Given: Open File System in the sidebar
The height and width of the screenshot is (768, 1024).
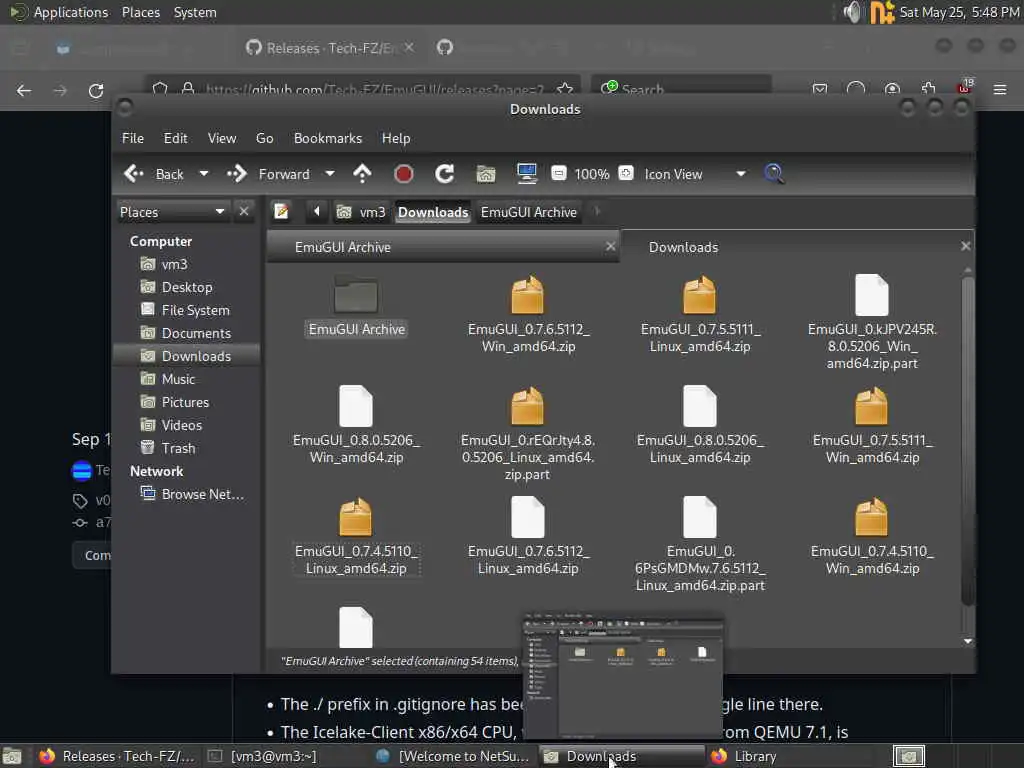Looking at the screenshot, I should coord(187,310).
